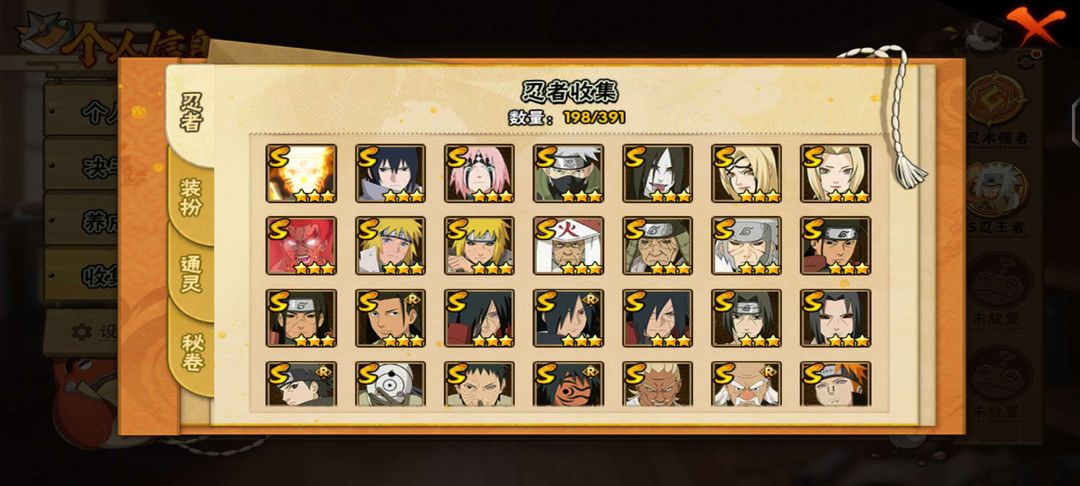Switch to the 通灵 summon tab
Screen dimensions: 1080x486
[x=191, y=275]
